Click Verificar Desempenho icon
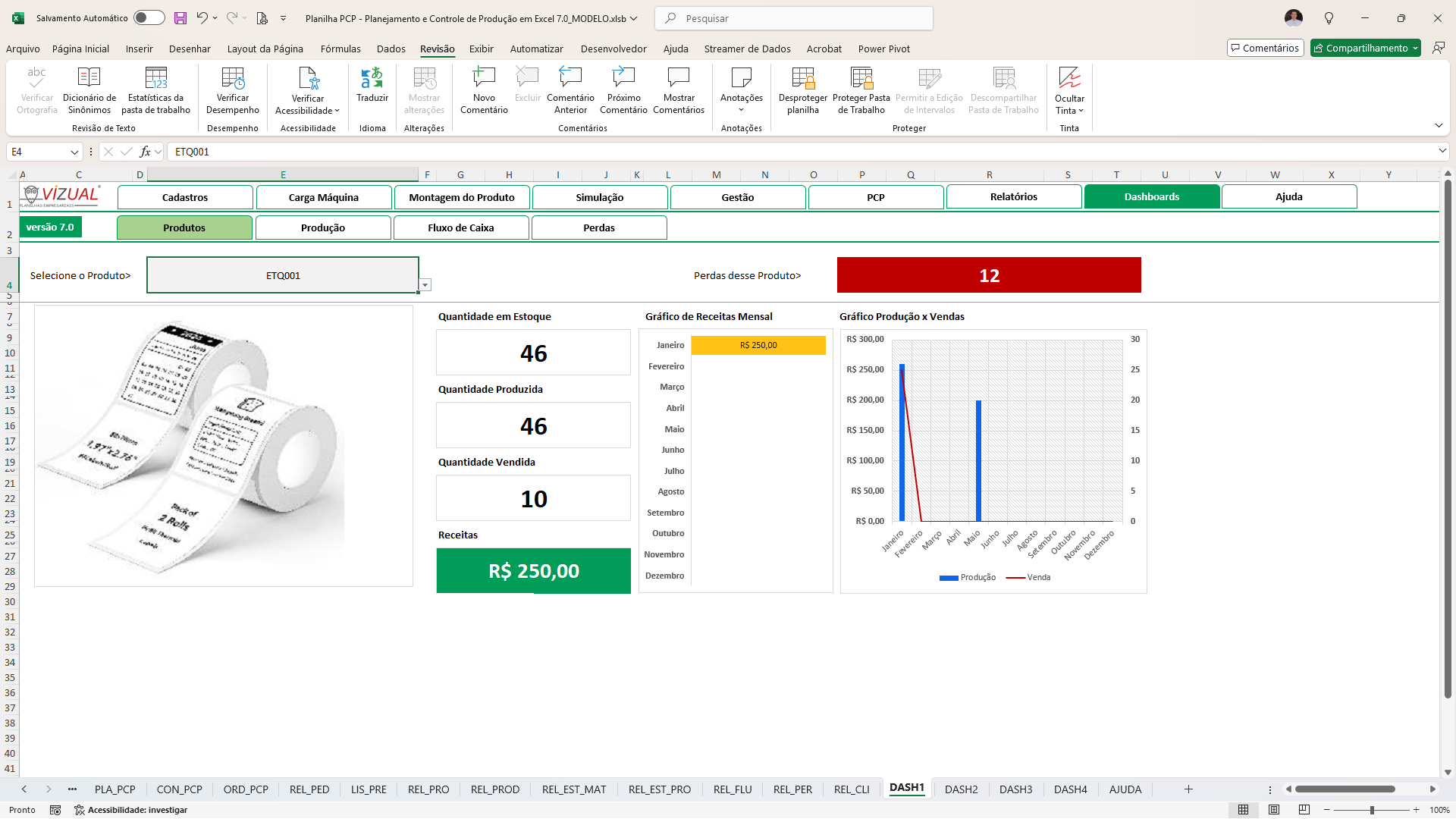Screen dimensions: 1456x819 click(x=232, y=78)
